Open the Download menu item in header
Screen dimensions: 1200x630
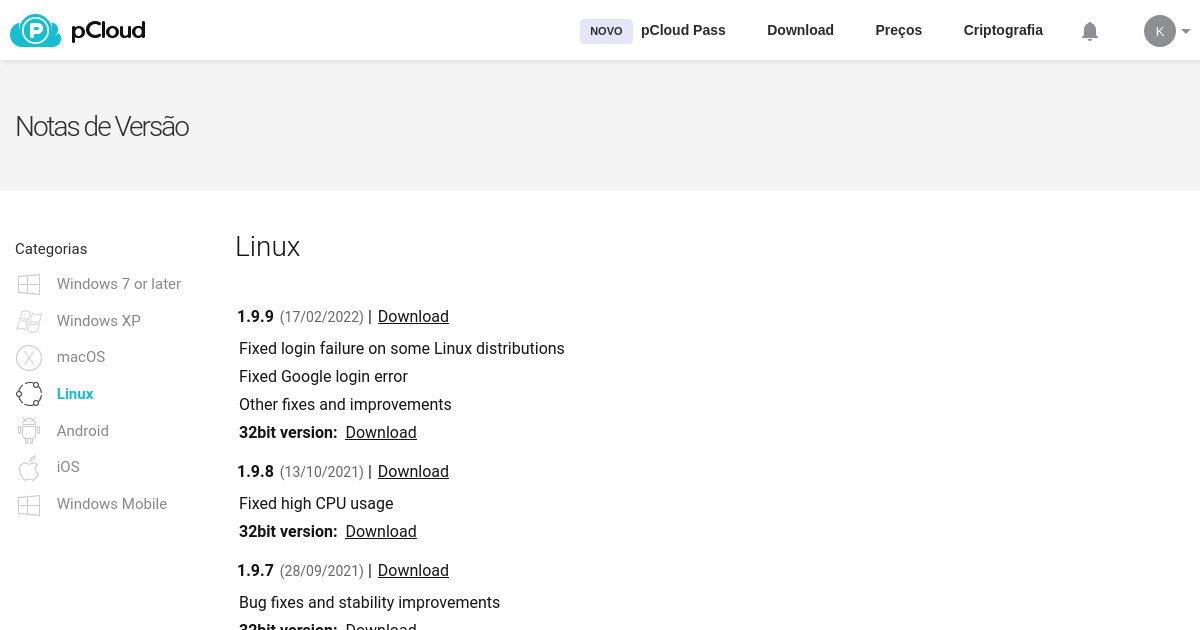[800, 30]
